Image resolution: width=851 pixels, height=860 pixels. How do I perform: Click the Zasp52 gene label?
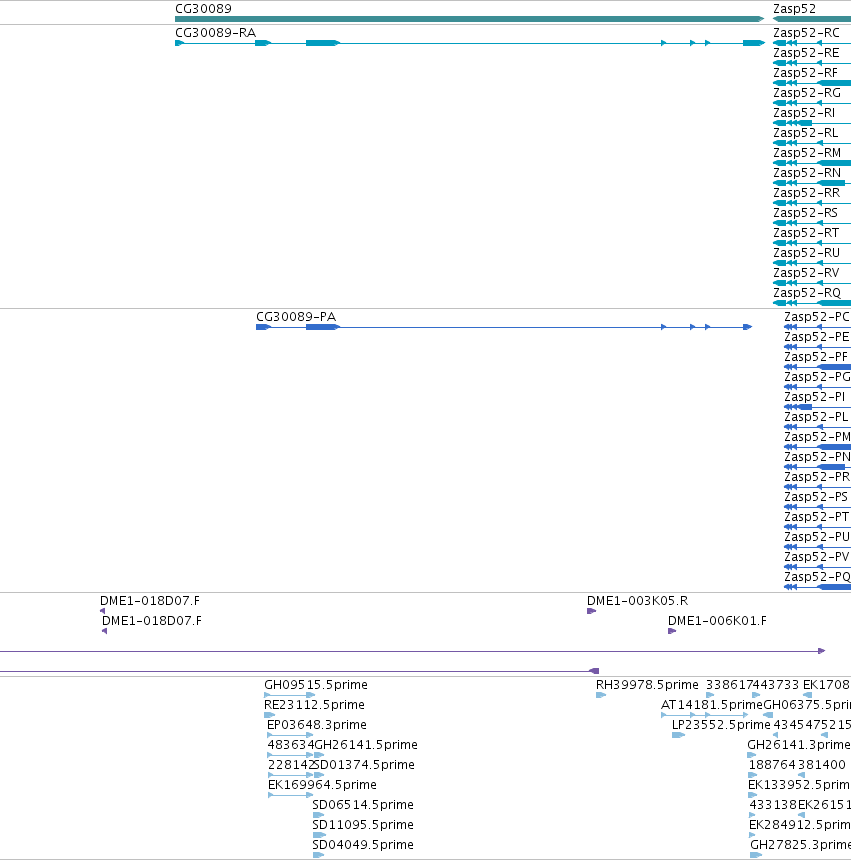tap(794, 9)
